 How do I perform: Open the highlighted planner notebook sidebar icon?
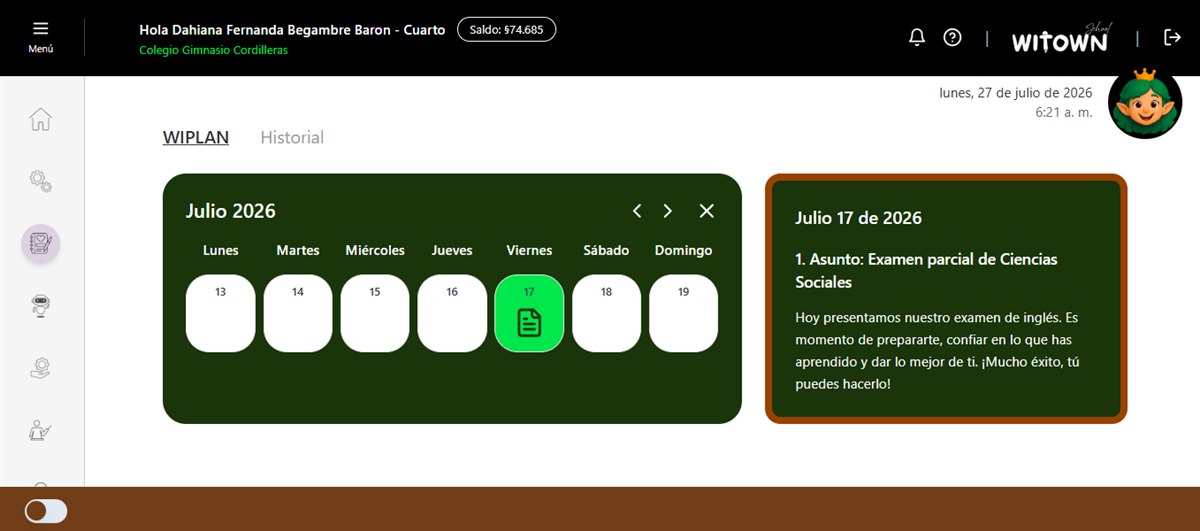pos(41,243)
